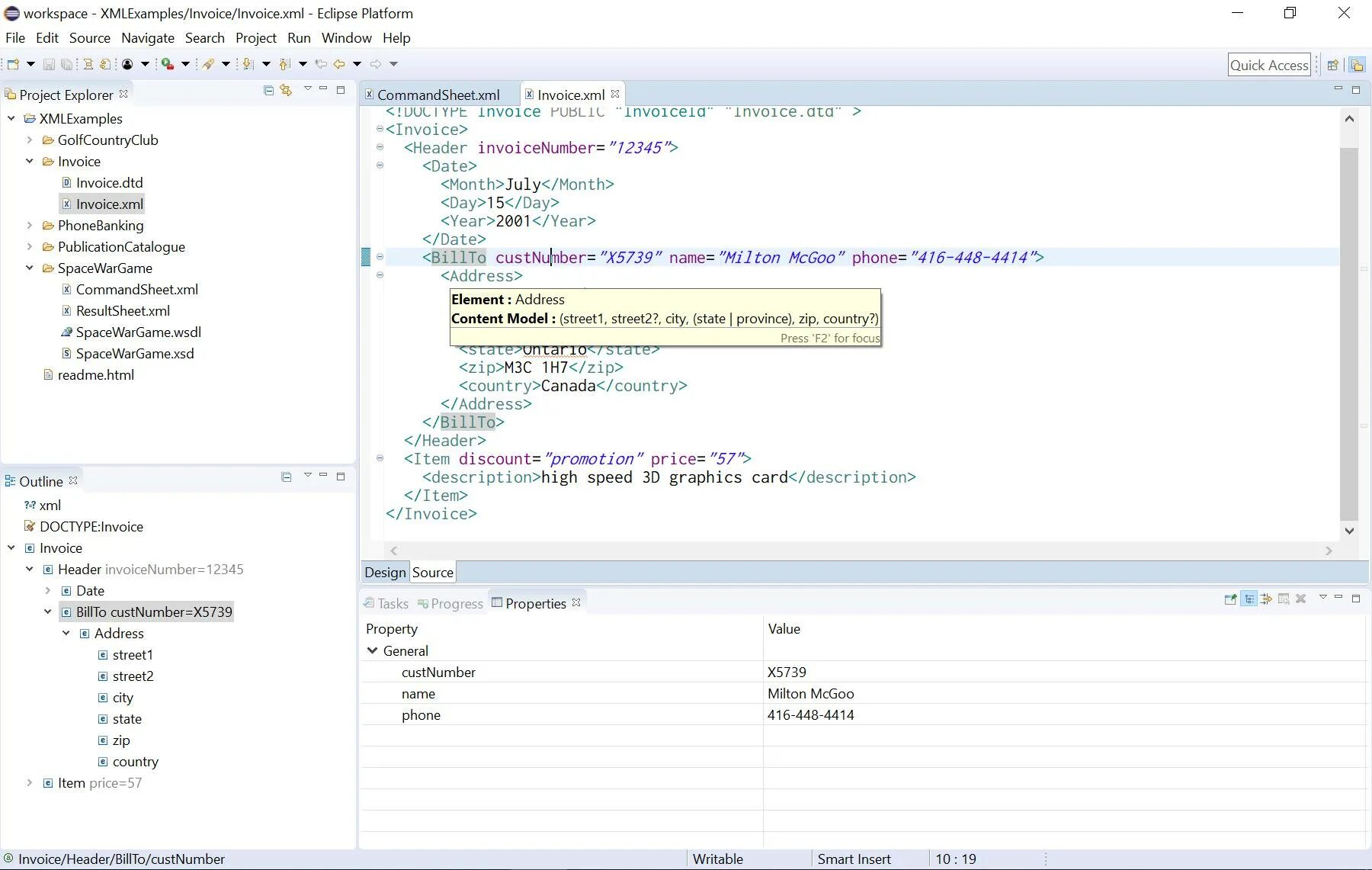Click the Save All icon in toolbar
Viewport: 1372px width, 870px height.
(67, 64)
